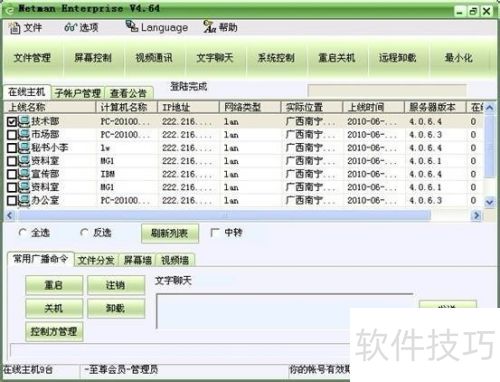Screen dimensions: 500x382
Task: Open the 文件 menu
Action: click(x=25, y=27)
